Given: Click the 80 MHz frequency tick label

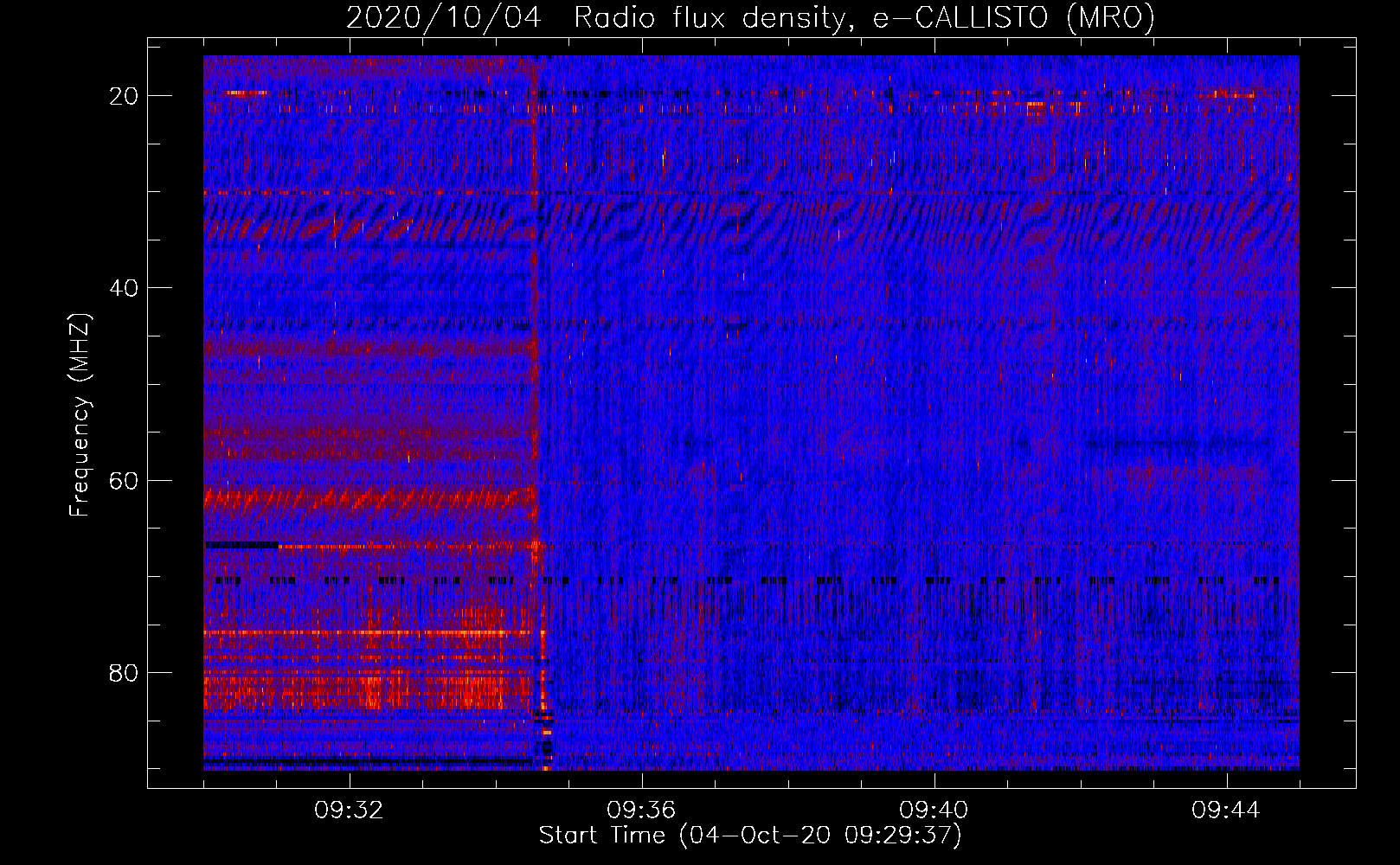Looking at the screenshot, I should [125, 673].
